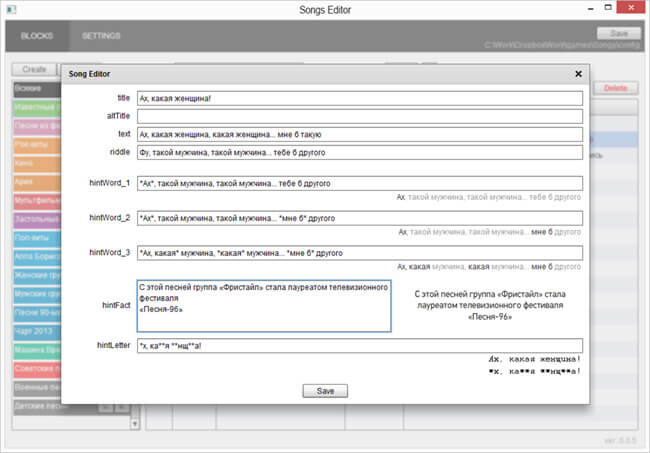Select the green 'Известные' block
The width and height of the screenshot is (650, 453).
click(x=37, y=107)
